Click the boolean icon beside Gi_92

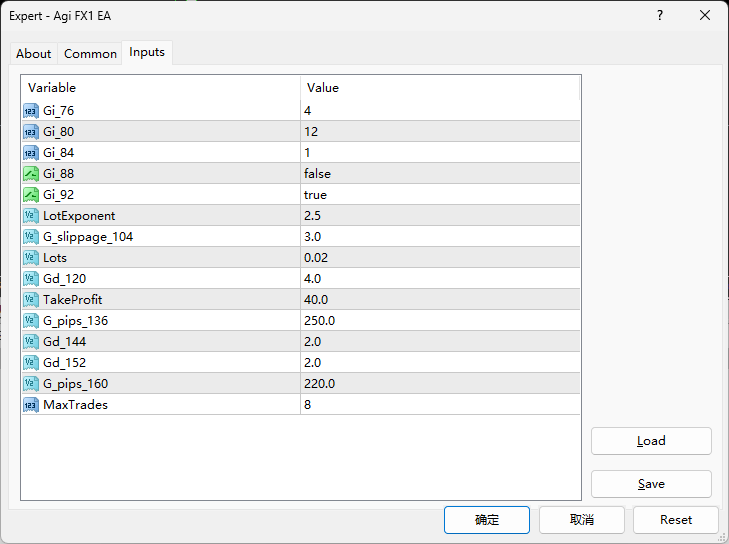(x=31, y=194)
